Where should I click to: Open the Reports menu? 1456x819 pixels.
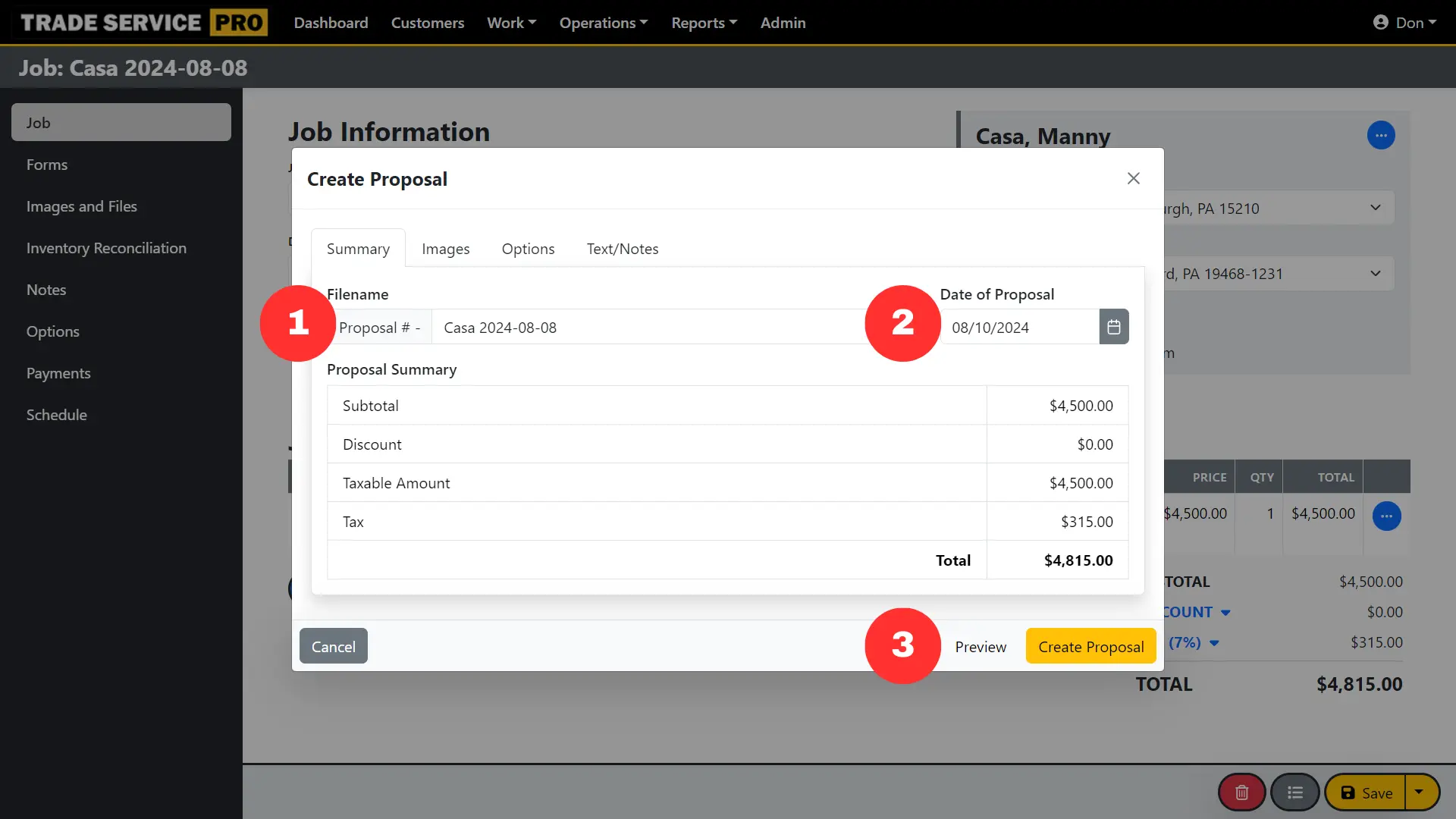pyautogui.click(x=703, y=22)
